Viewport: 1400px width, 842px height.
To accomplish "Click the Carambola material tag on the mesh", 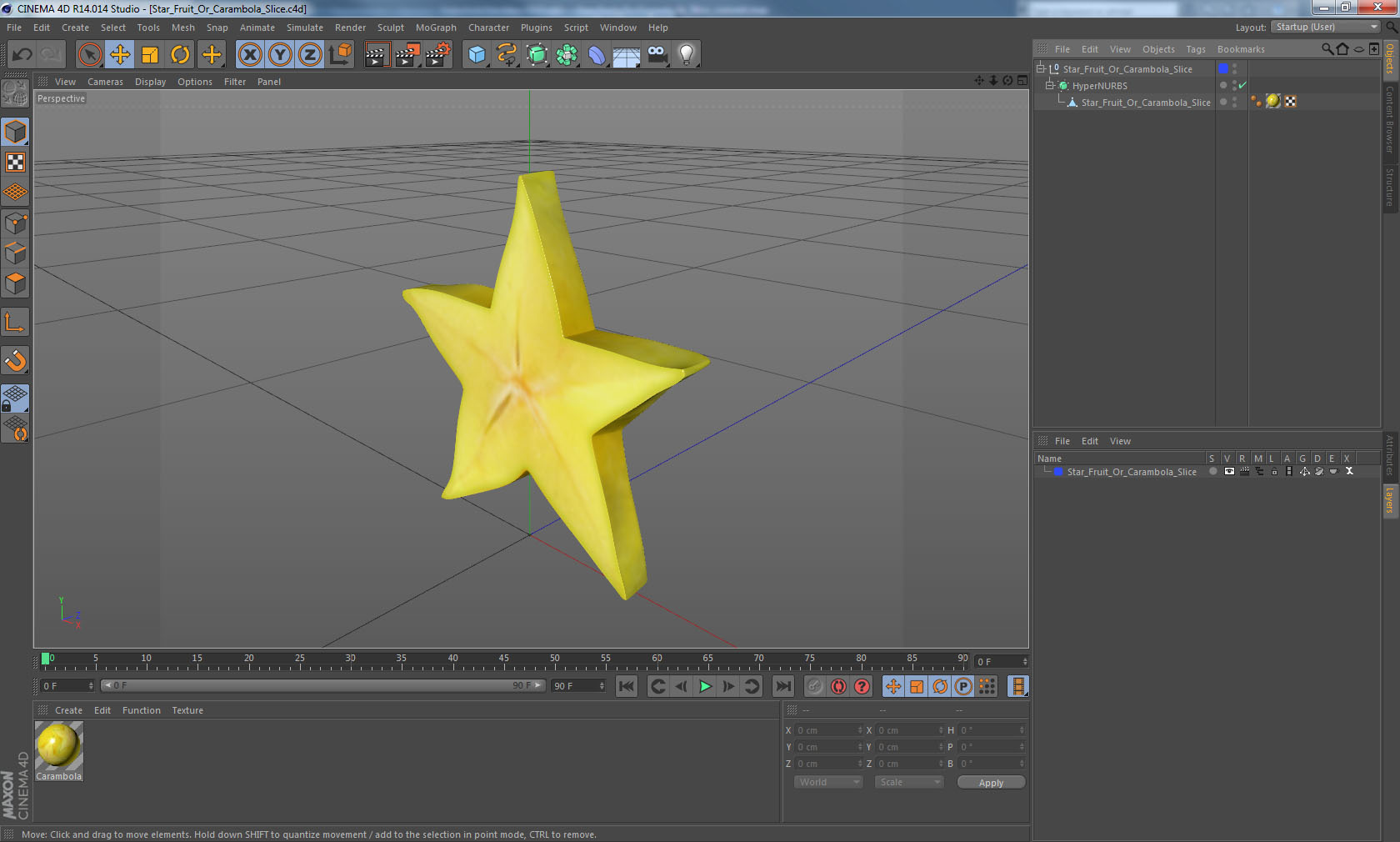I will (1272, 101).
